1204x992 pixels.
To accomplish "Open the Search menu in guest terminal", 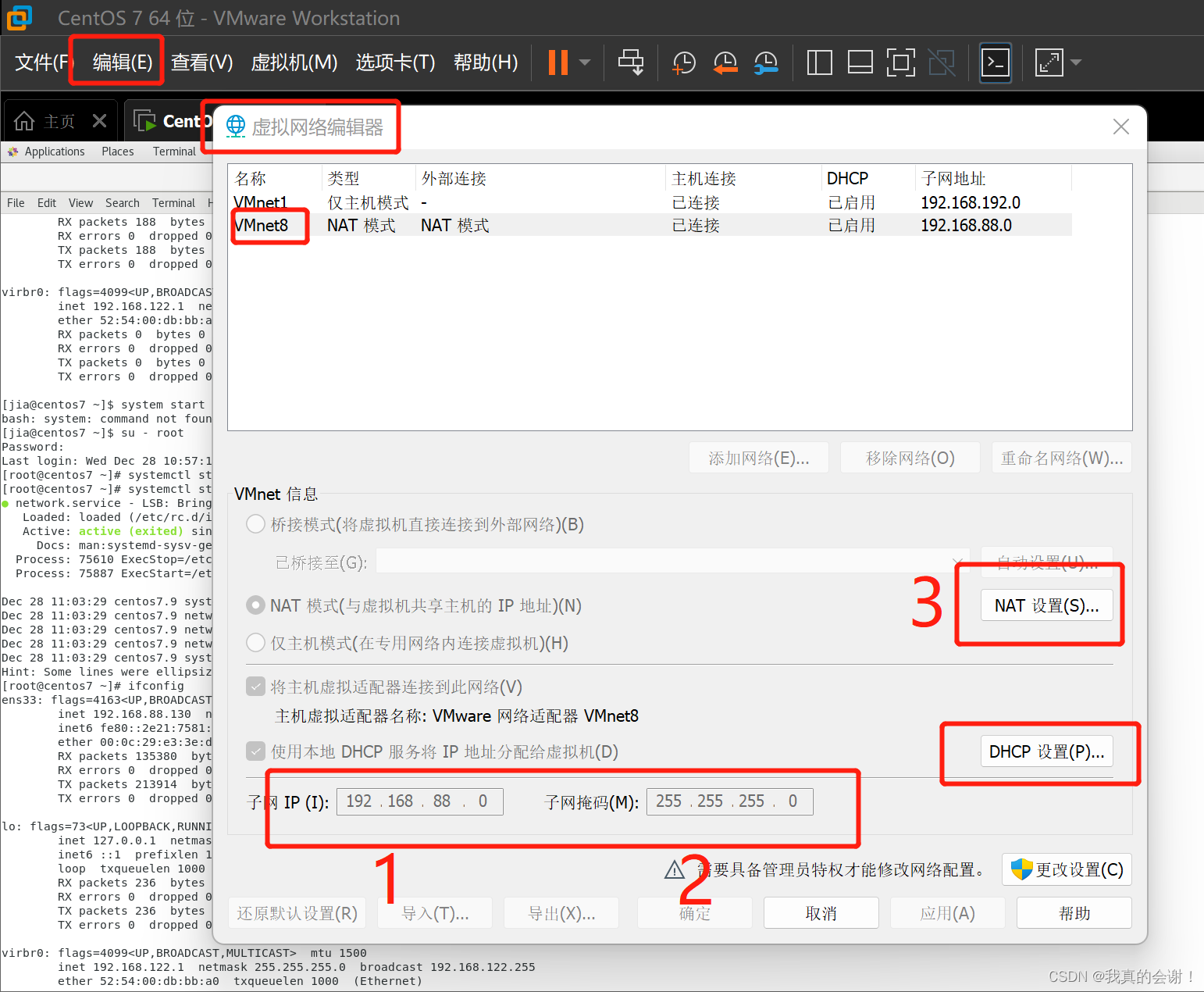I will [123, 203].
